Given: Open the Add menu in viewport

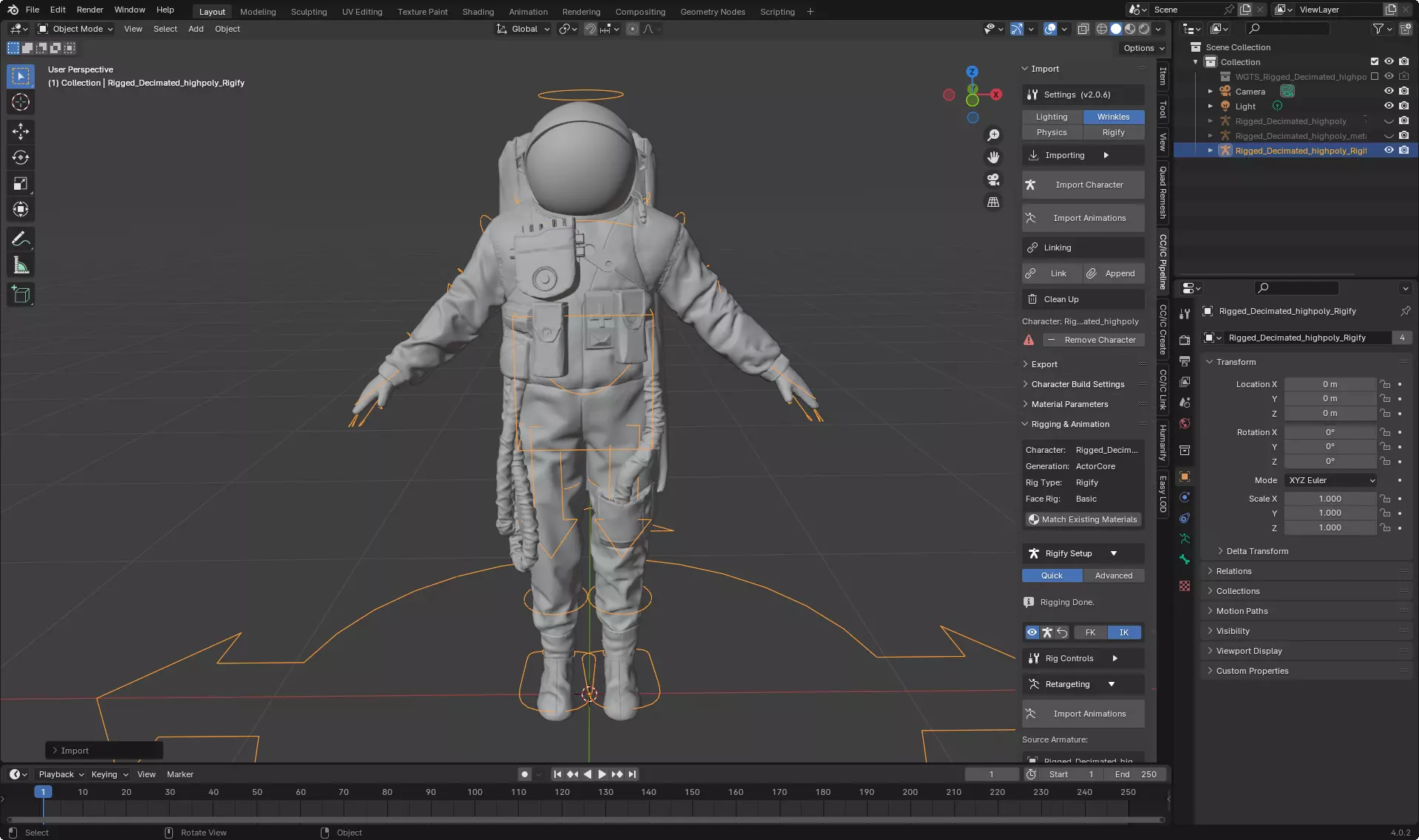Looking at the screenshot, I should [x=196, y=29].
